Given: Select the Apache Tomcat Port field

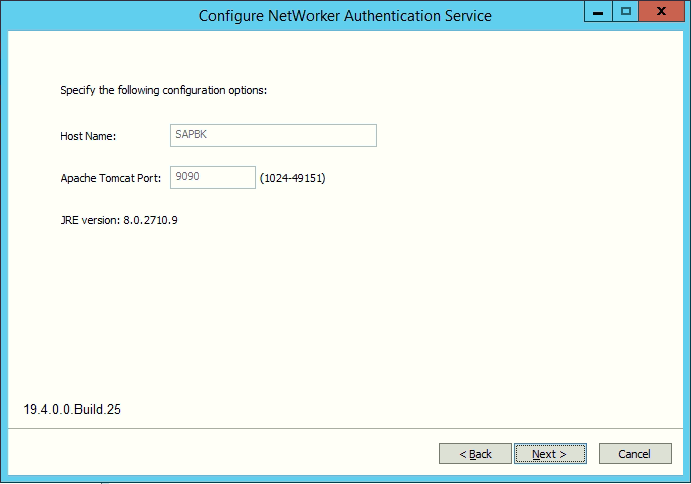Looking at the screenshot, I should tap(213, 177).
